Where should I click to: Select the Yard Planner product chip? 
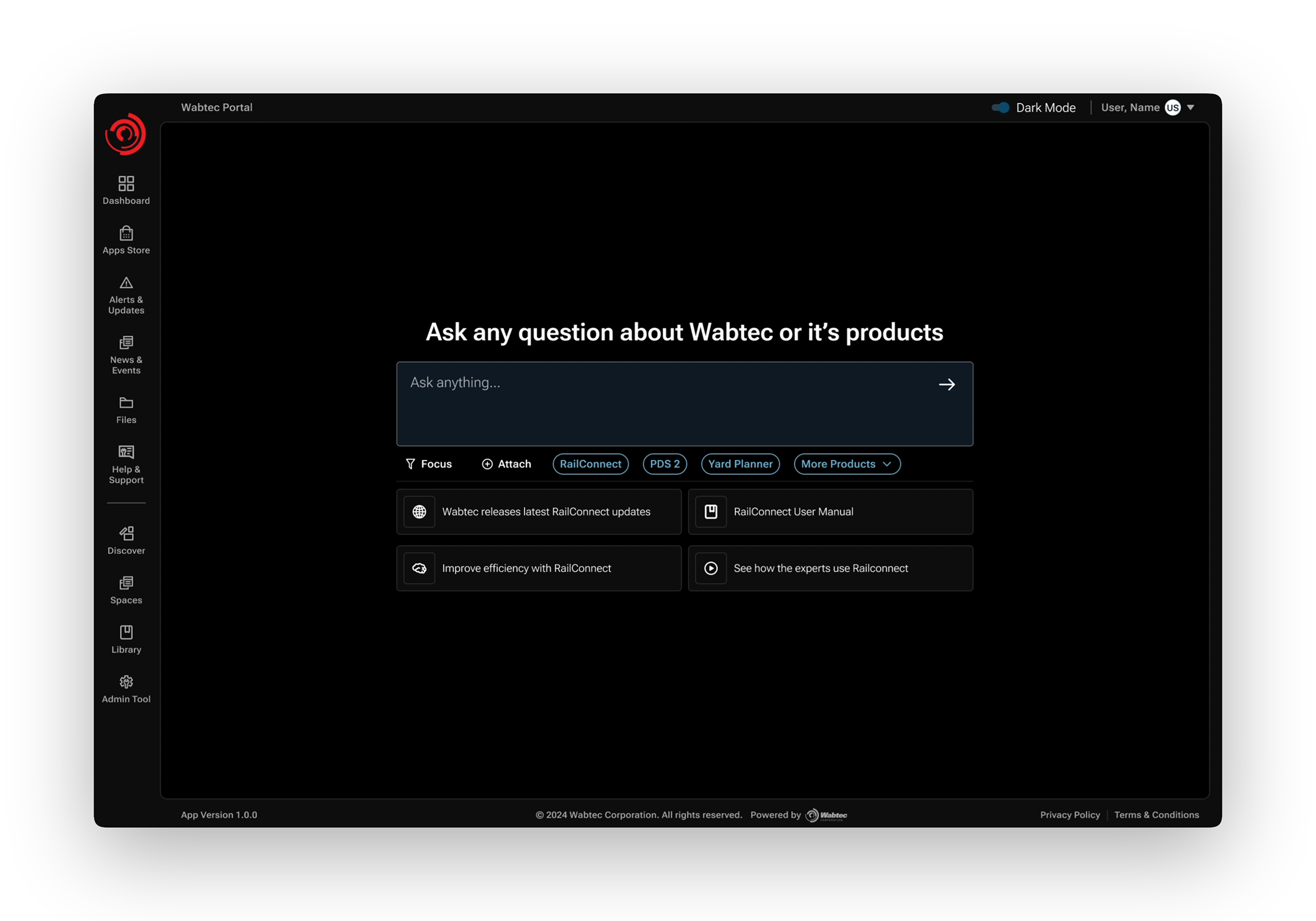741,464
